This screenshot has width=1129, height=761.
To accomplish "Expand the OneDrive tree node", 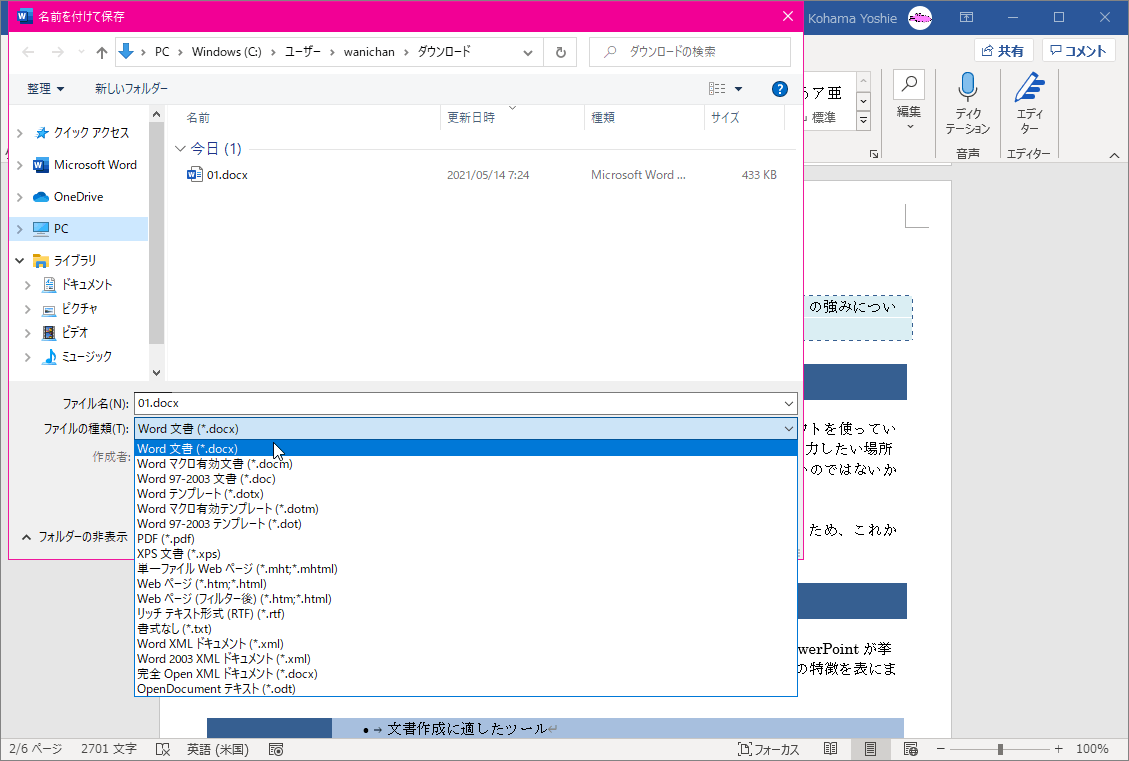I will coord(19,197).
